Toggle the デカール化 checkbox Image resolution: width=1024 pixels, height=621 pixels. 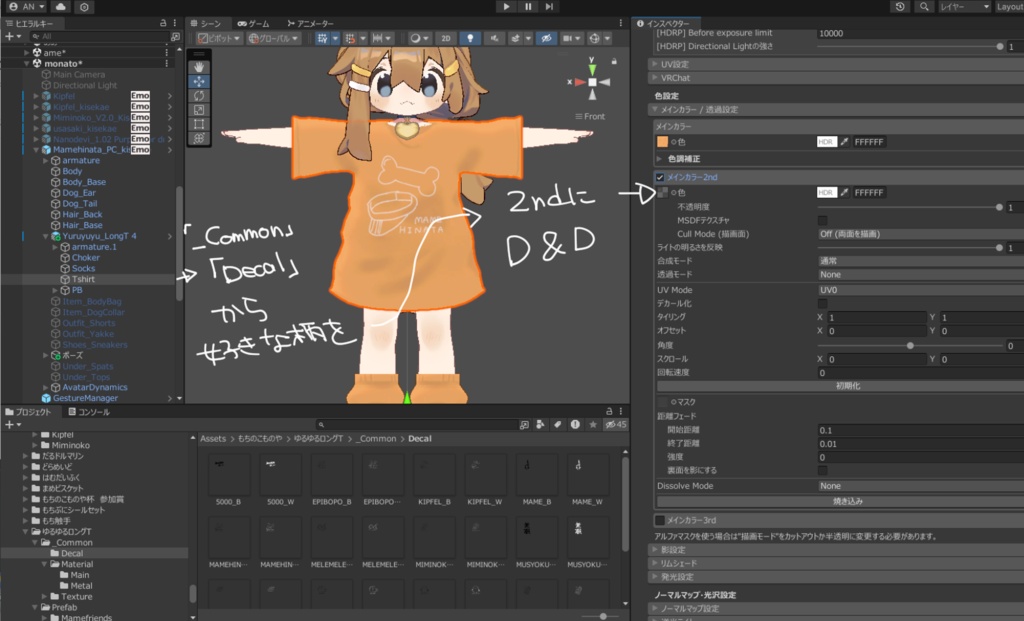click(822, 304)
